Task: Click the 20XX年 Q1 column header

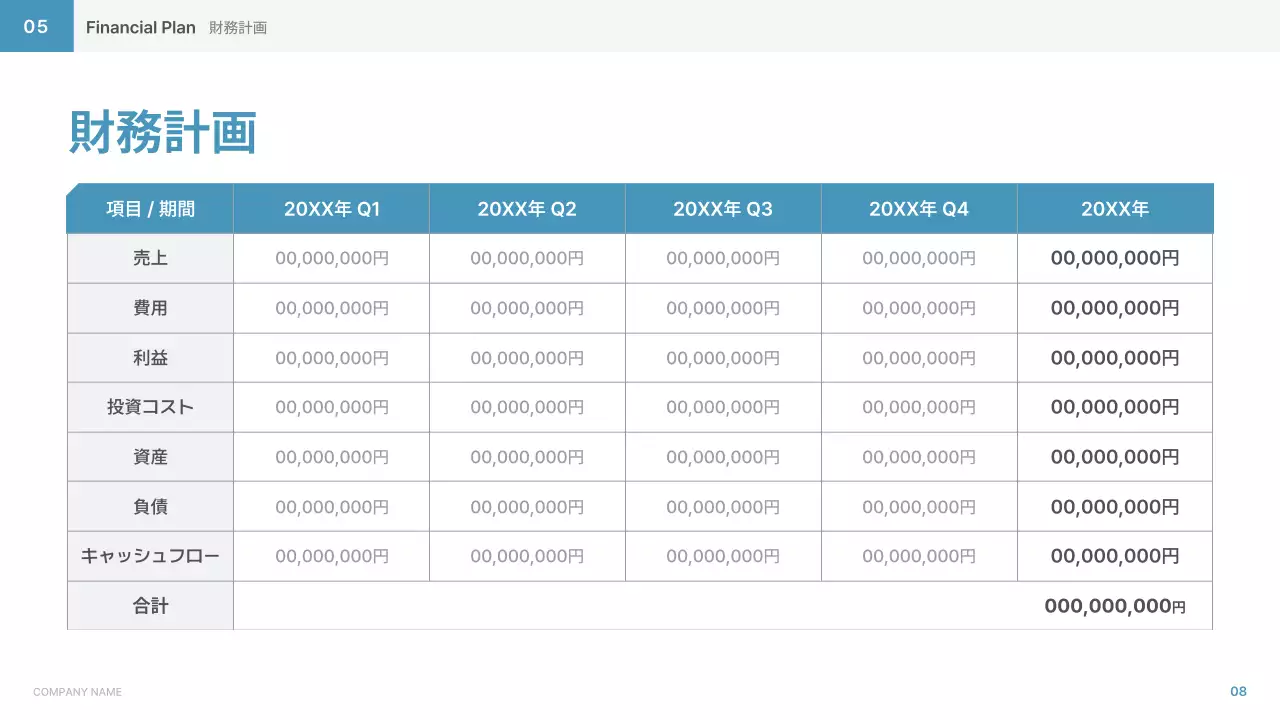Action: click(332, 209)
